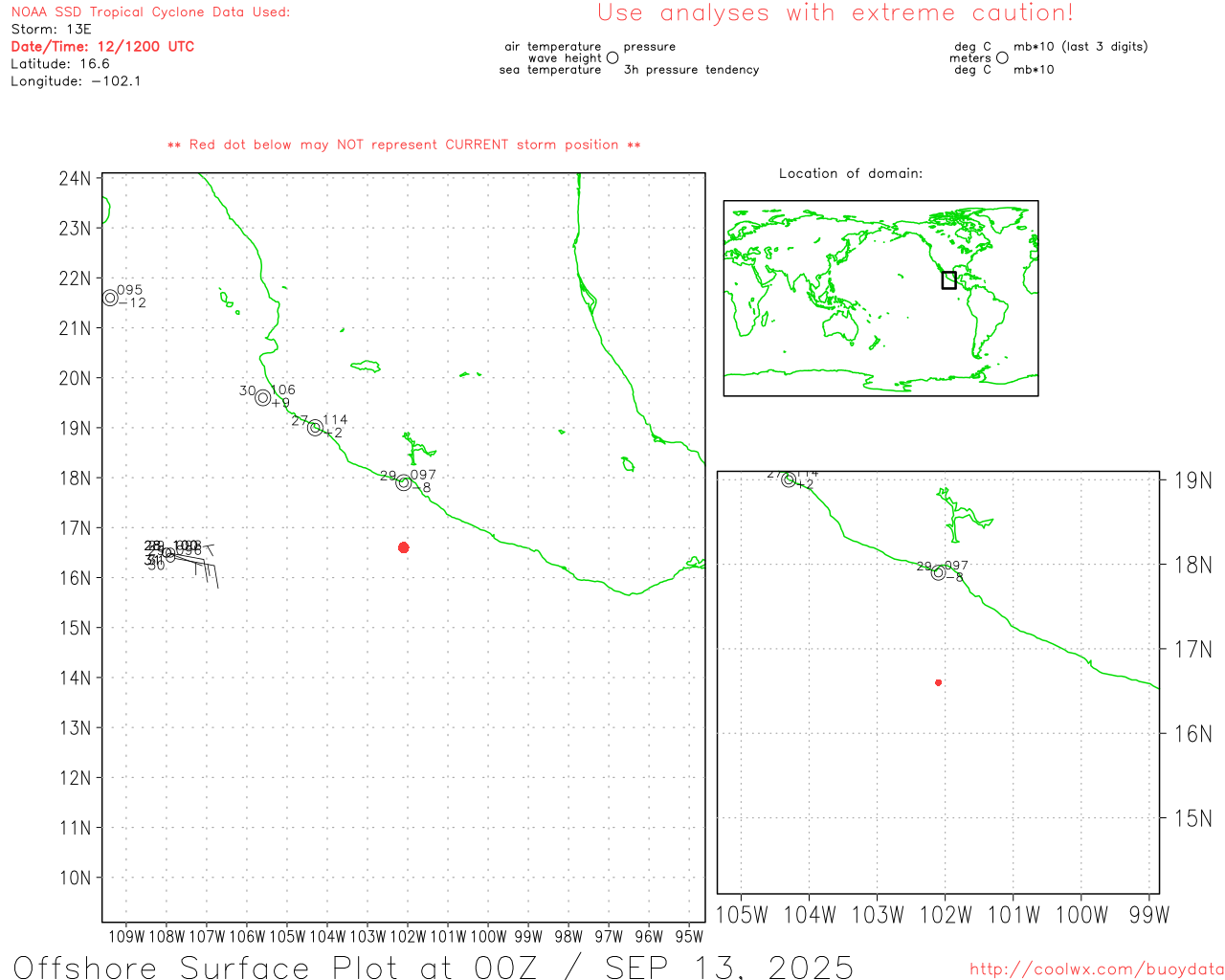Click the black domain box on world locator map
Viewport: 1225px width, 980px height.
tap(948, 279)
